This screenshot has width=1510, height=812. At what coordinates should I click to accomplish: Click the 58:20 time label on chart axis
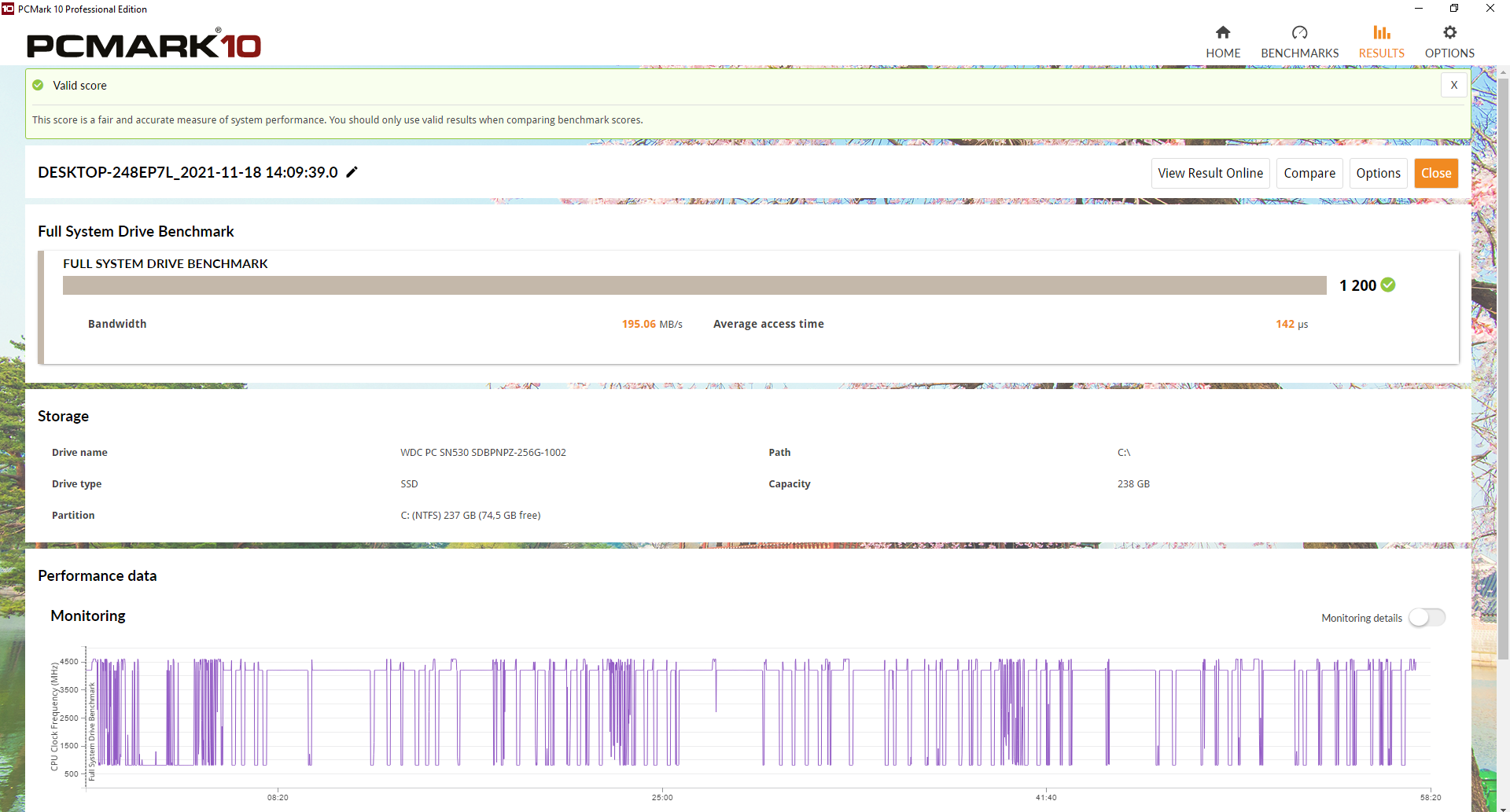click(x=1431, y=797)
